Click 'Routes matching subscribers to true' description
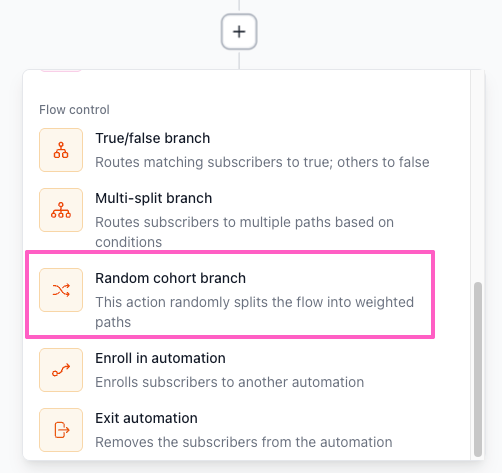 click(x=262, y=162)
